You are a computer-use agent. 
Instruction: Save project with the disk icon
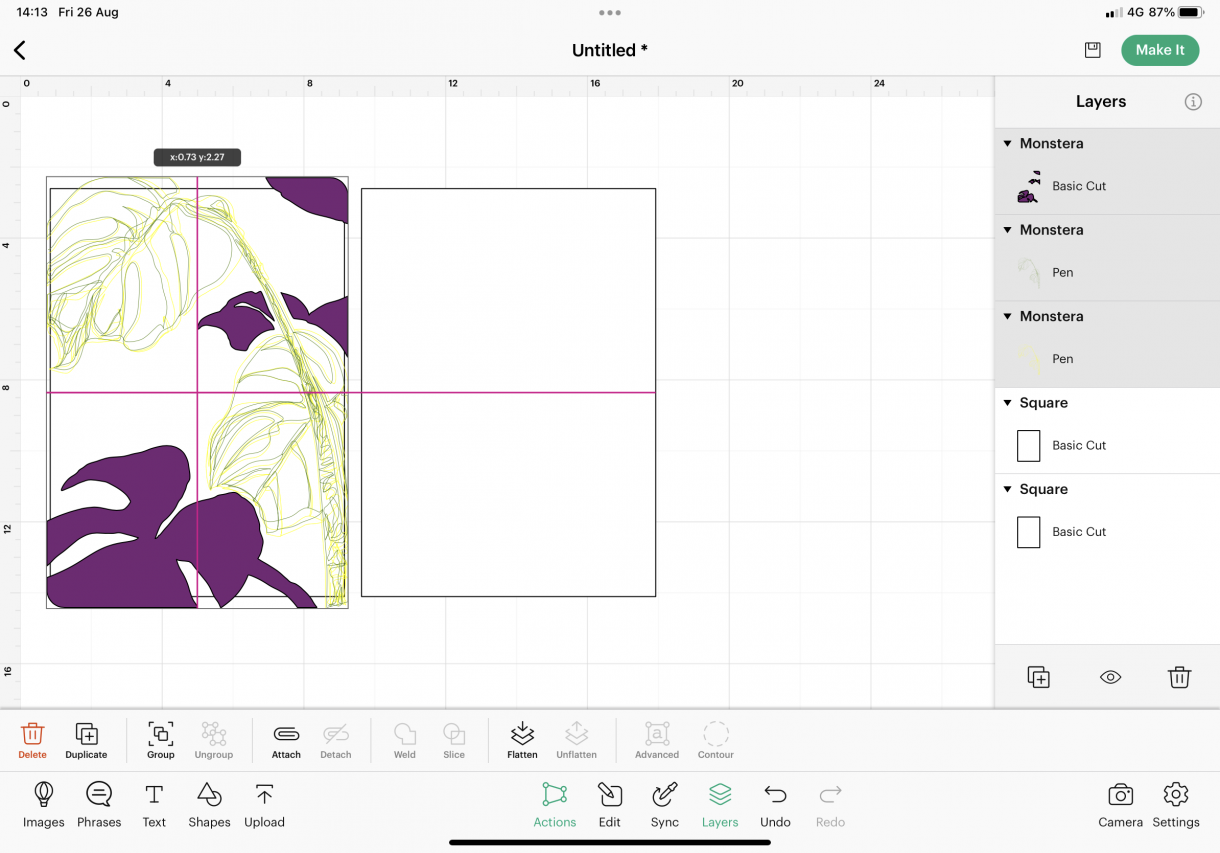[x=1092, y=50]
